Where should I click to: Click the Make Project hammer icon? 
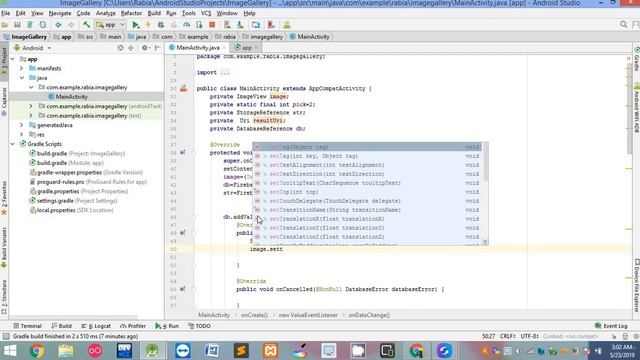click(87, 25)
